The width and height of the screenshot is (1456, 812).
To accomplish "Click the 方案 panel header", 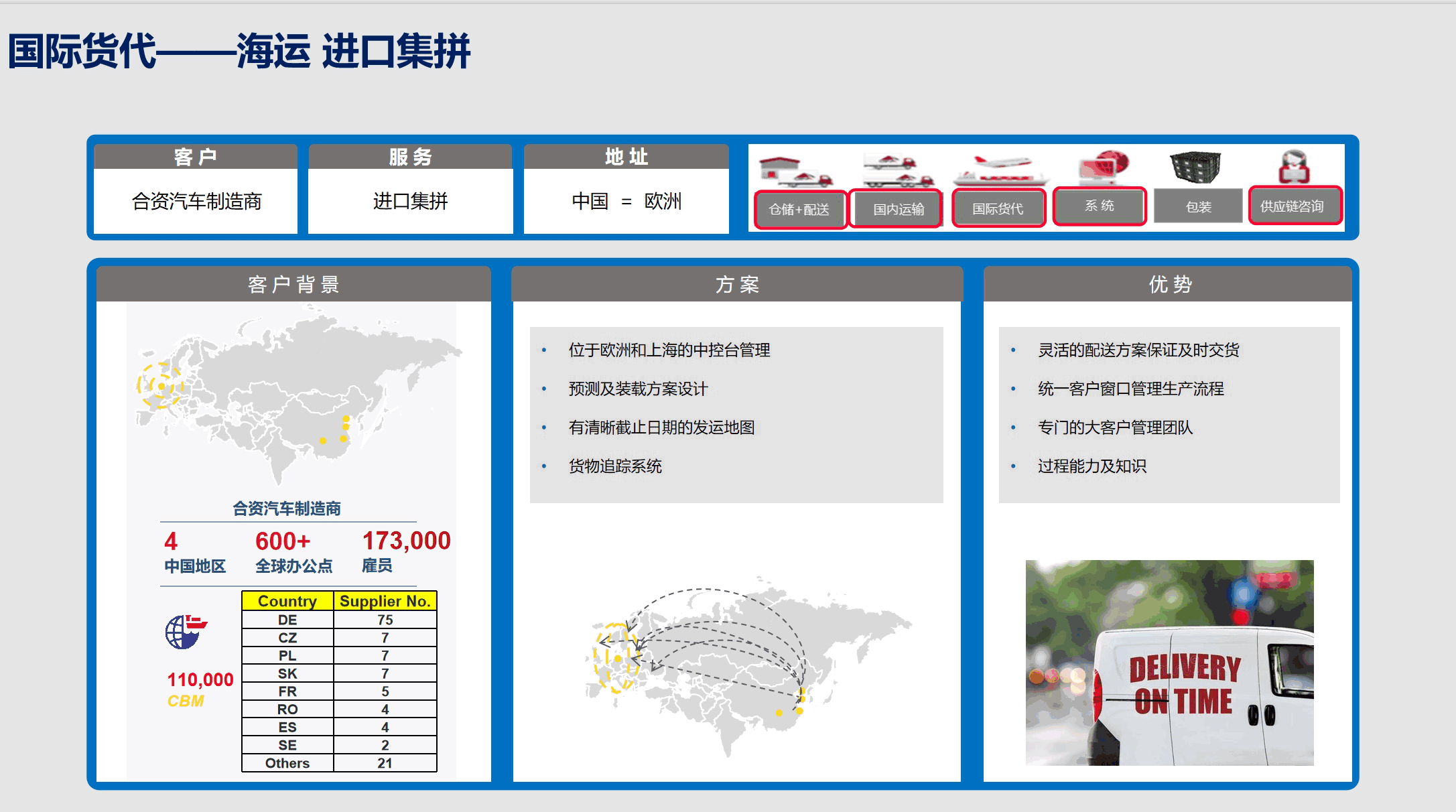I will [736, 285].
